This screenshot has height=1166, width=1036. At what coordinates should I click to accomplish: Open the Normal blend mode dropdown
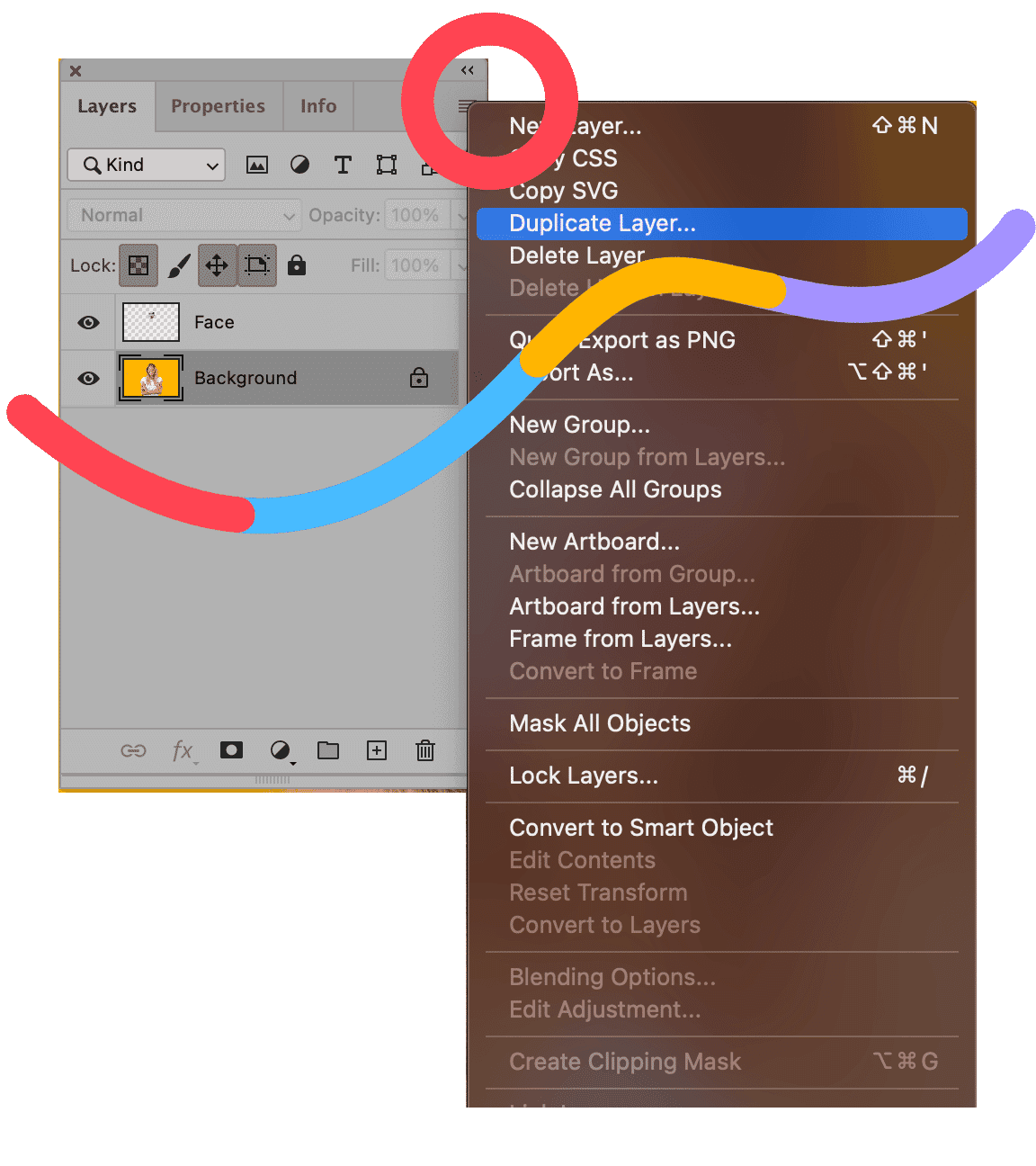pyautogui.click(x=184, y=215)
